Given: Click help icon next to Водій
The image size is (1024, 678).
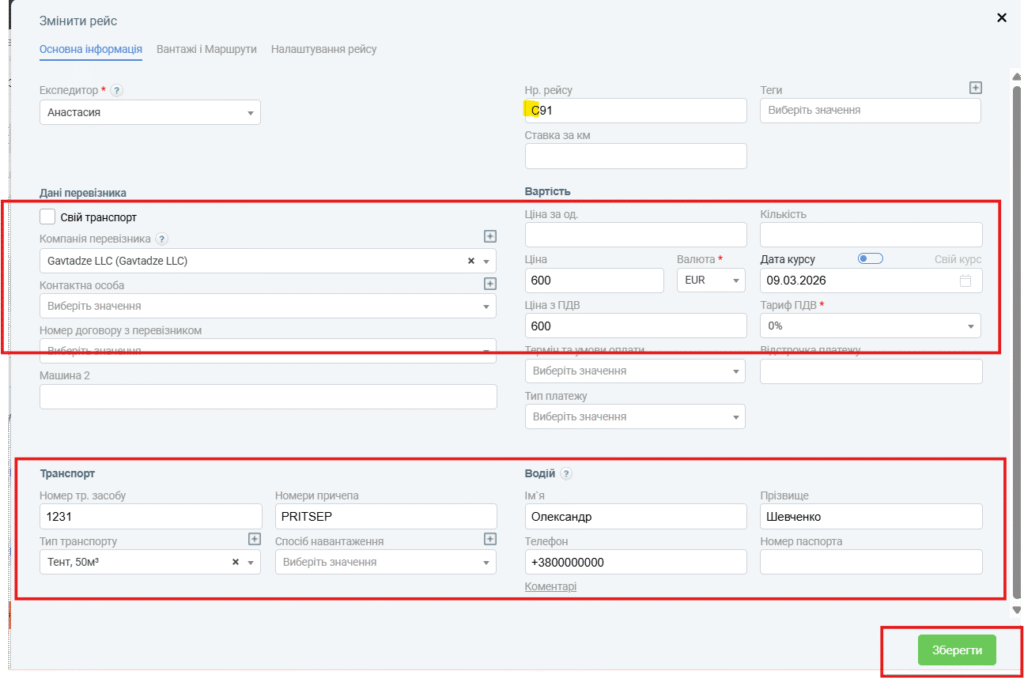Looking at the screenshot, I should 566,474.
